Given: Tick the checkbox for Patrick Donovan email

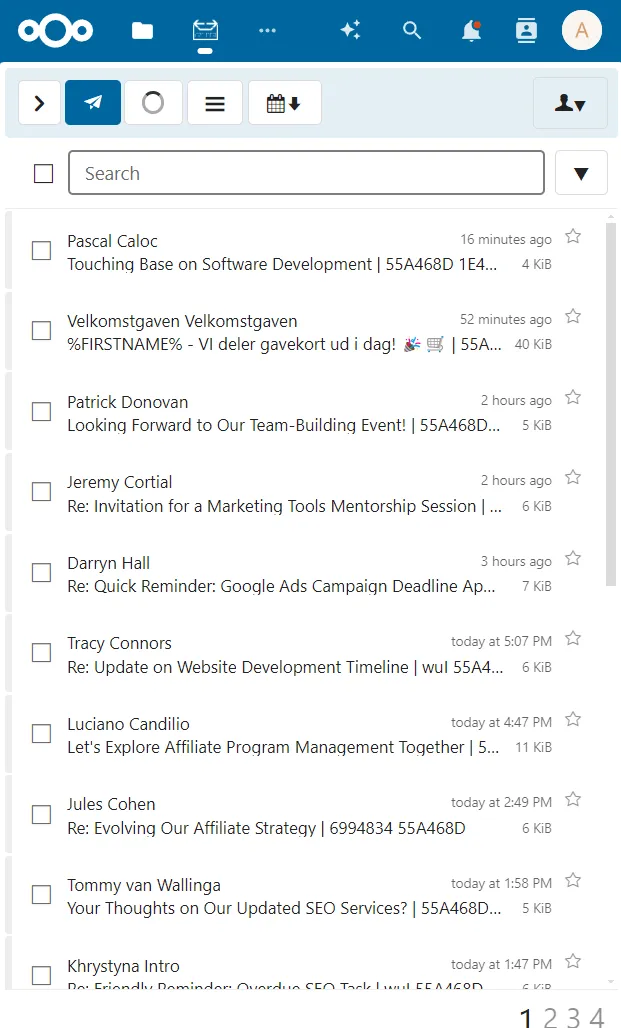Looking at the screenshot, I should pos(41,412).
